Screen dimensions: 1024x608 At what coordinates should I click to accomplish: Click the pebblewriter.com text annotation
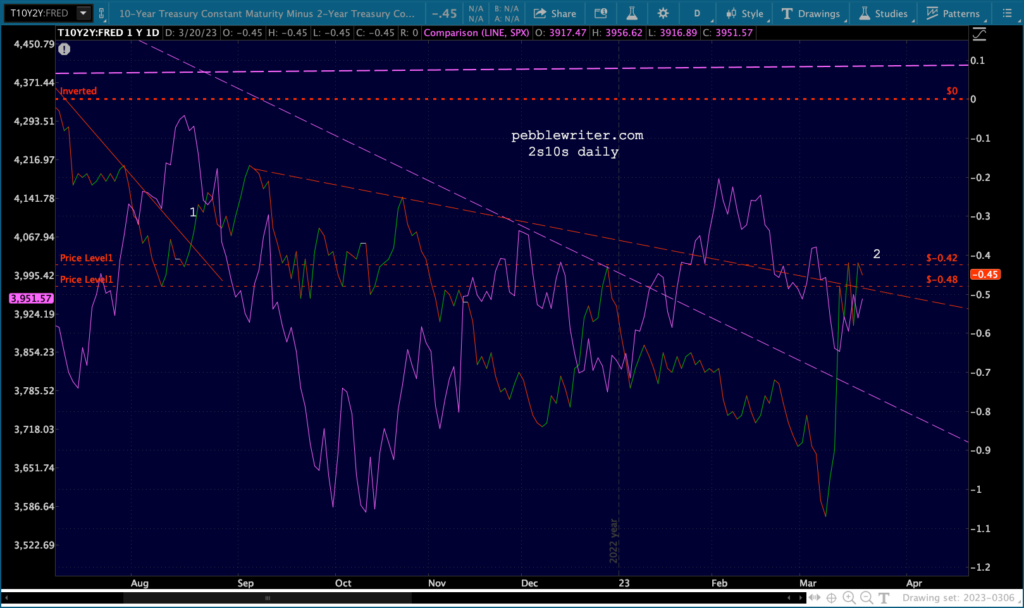[577, 135]
